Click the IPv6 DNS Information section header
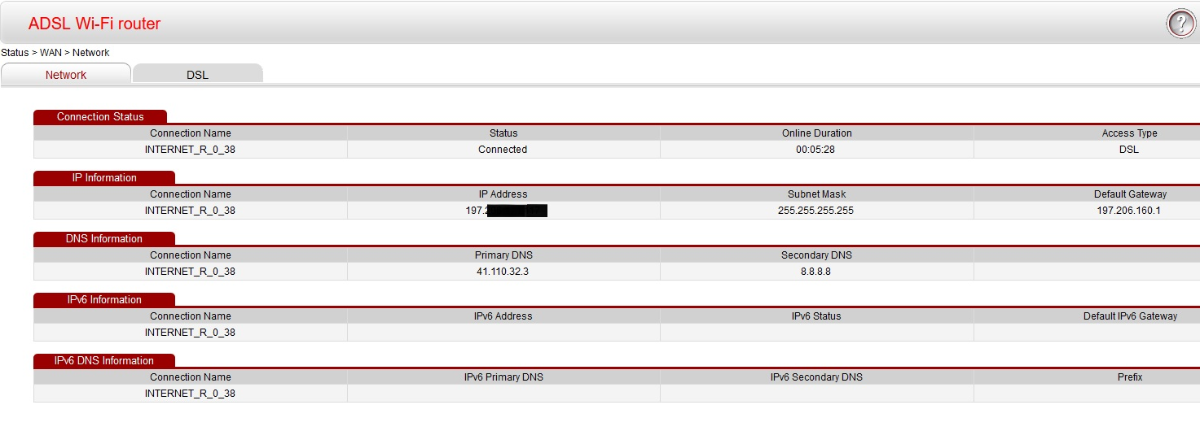Screen dimensions: 1200x431 tap(104, 361)
